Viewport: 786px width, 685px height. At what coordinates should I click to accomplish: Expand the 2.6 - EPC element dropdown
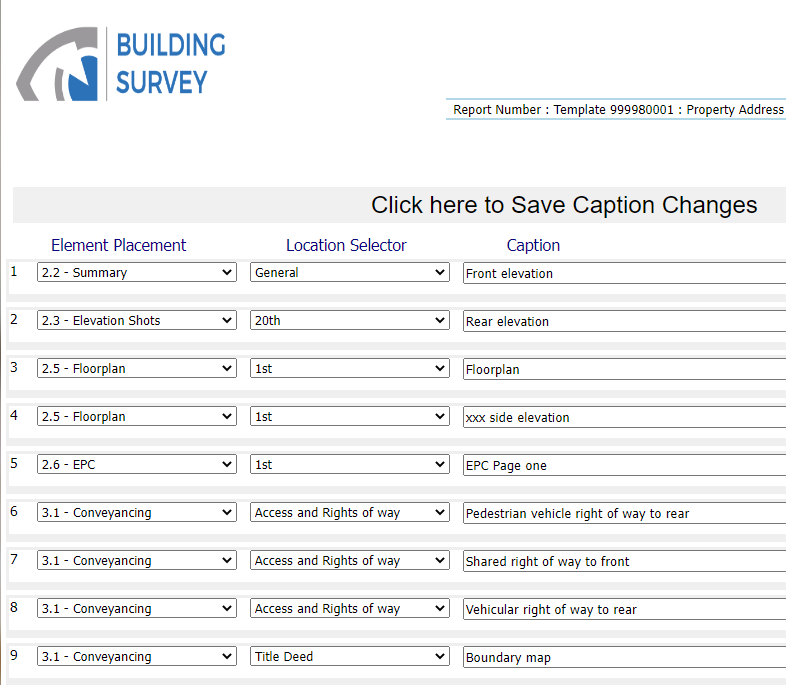pos(137,465)
